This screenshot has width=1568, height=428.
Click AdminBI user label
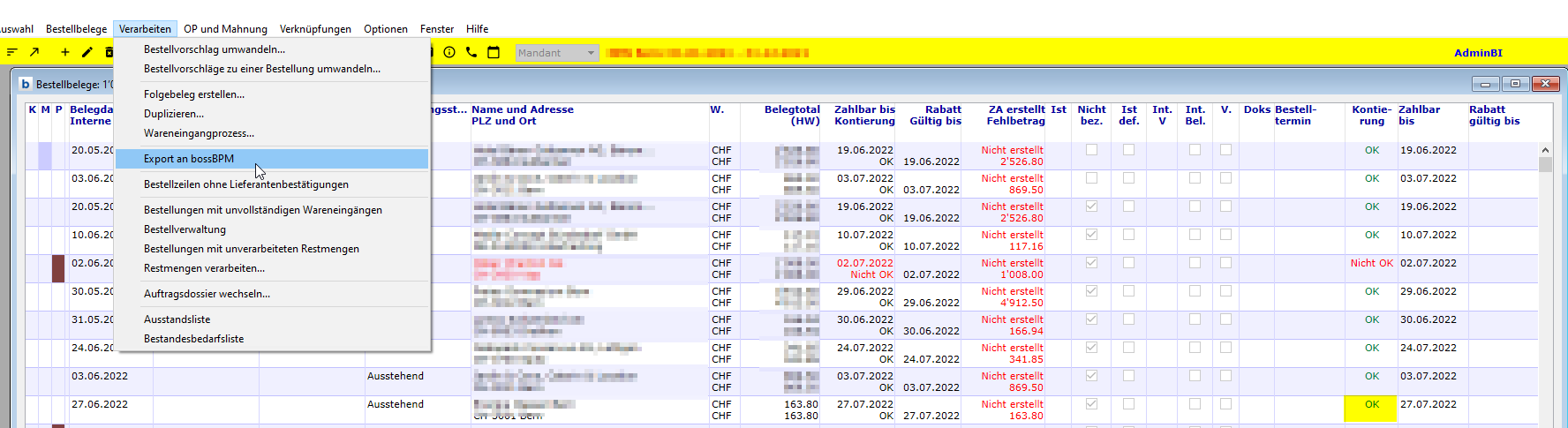point(1478,53)
